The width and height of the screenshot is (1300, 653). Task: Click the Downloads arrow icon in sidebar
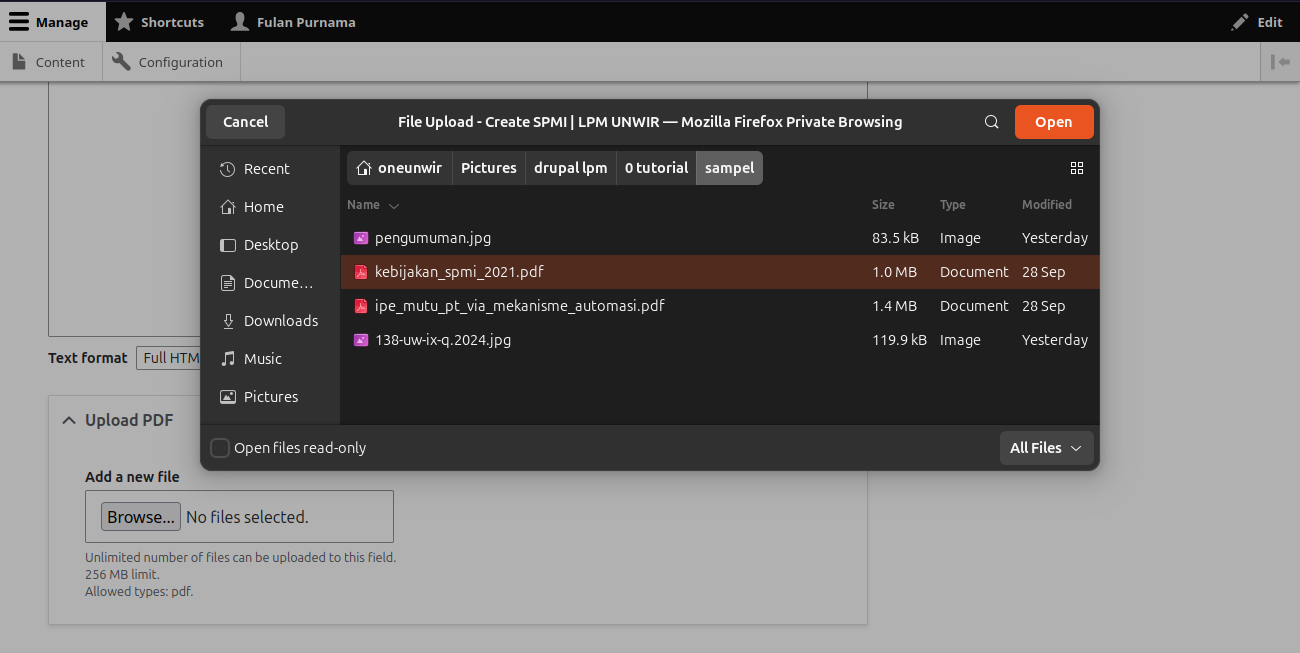coord(227,321)
